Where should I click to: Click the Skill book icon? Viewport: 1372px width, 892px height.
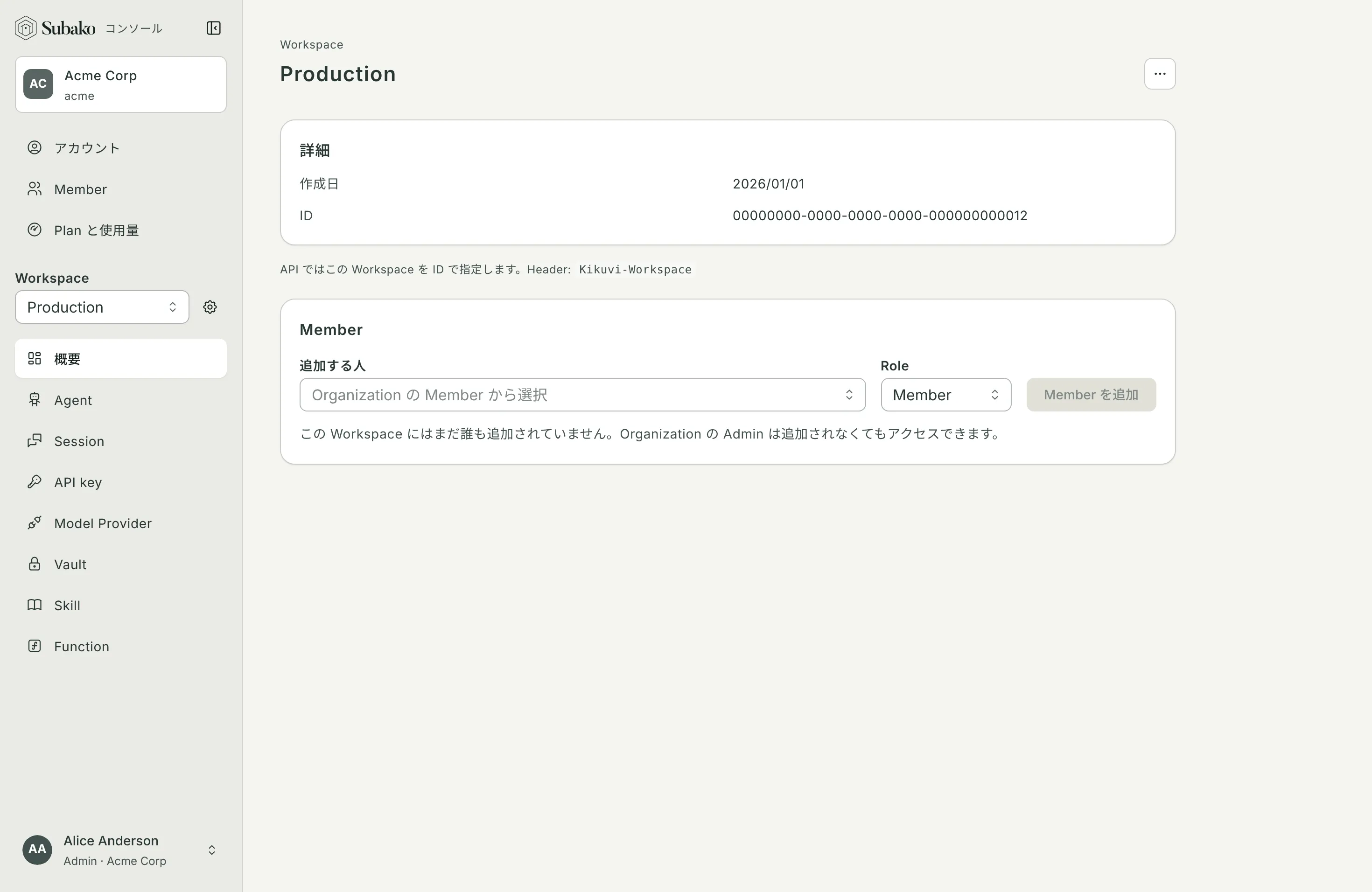pos(35,605)
